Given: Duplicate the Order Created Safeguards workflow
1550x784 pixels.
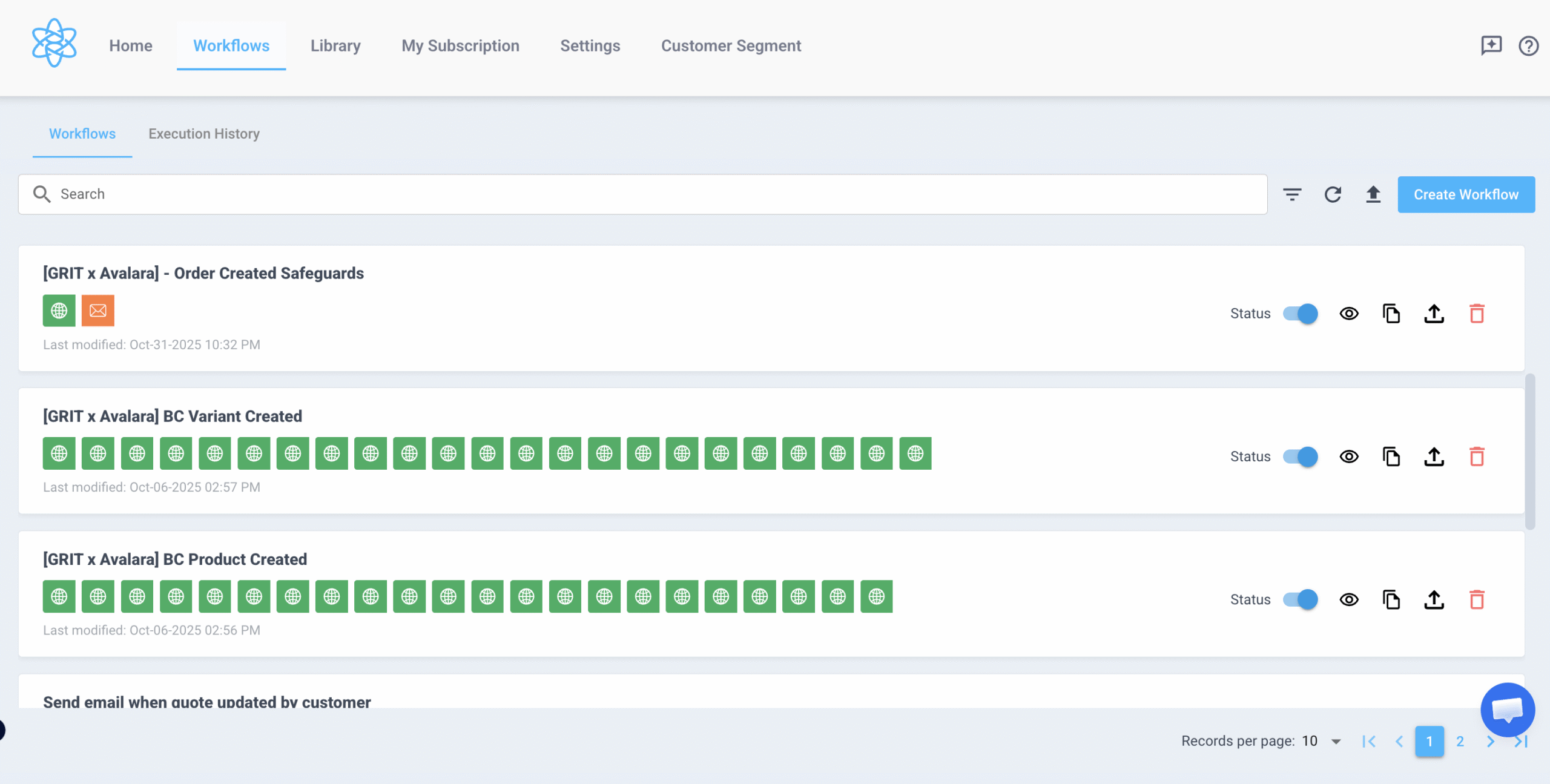Looking at the screenshot, I should [1391, 314].
